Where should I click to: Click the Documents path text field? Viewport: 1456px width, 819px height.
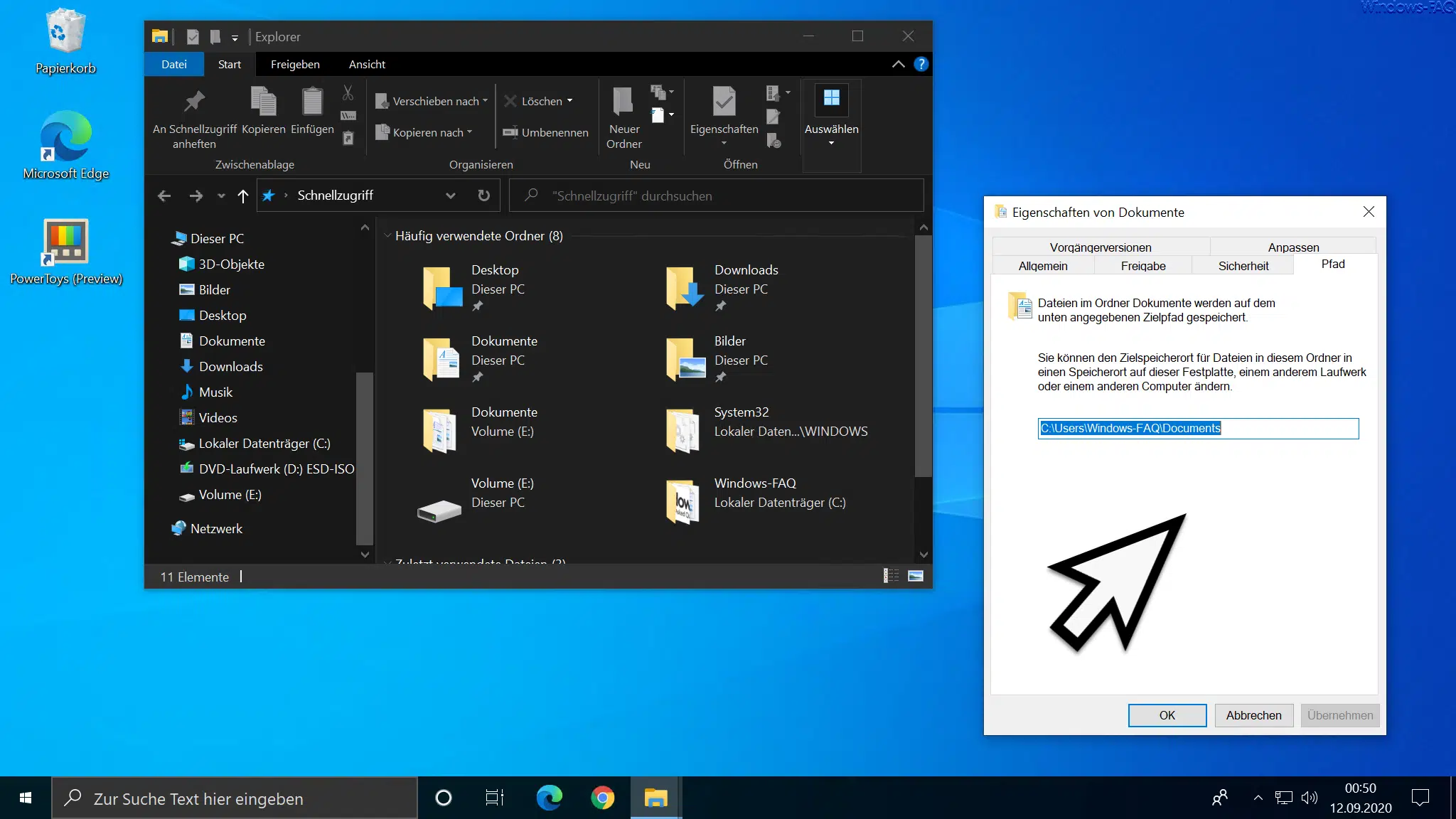point(1197,429)
